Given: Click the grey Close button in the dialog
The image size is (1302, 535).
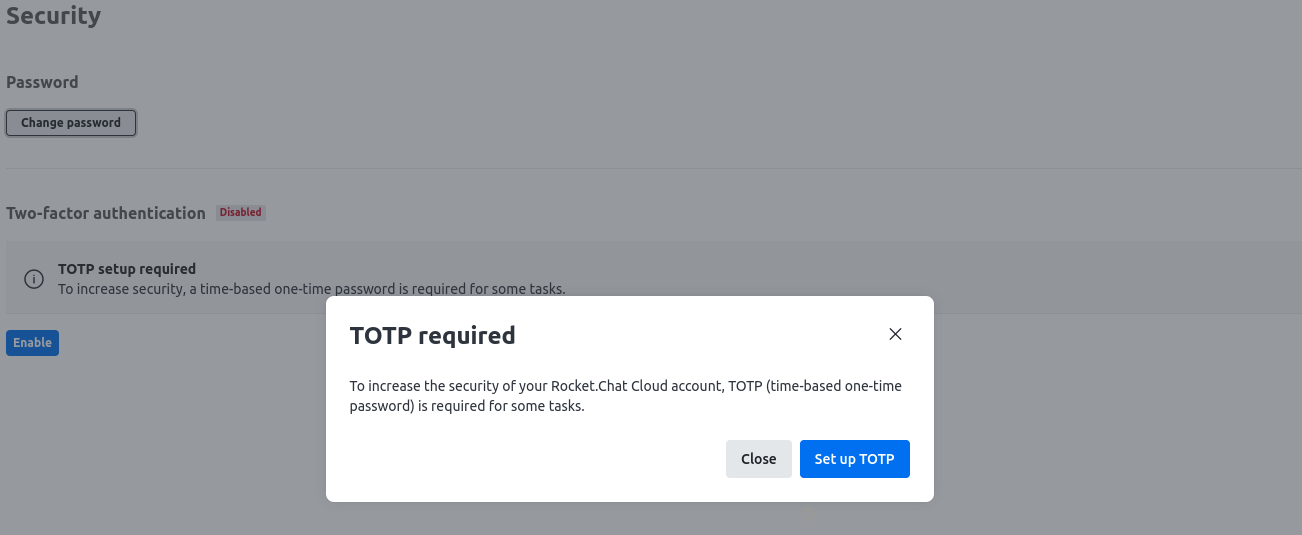Looking at the screenshot, I should click(x=758, y=459).
